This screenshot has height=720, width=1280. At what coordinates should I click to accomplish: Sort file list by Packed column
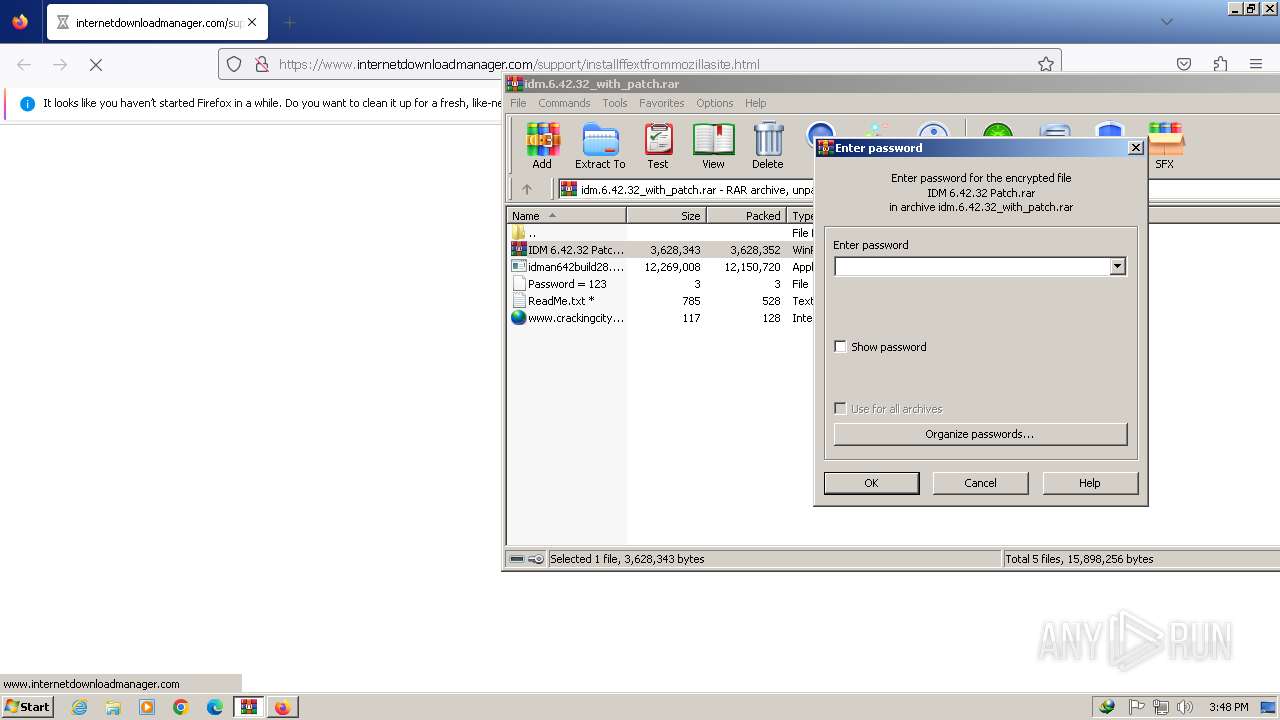747,215
